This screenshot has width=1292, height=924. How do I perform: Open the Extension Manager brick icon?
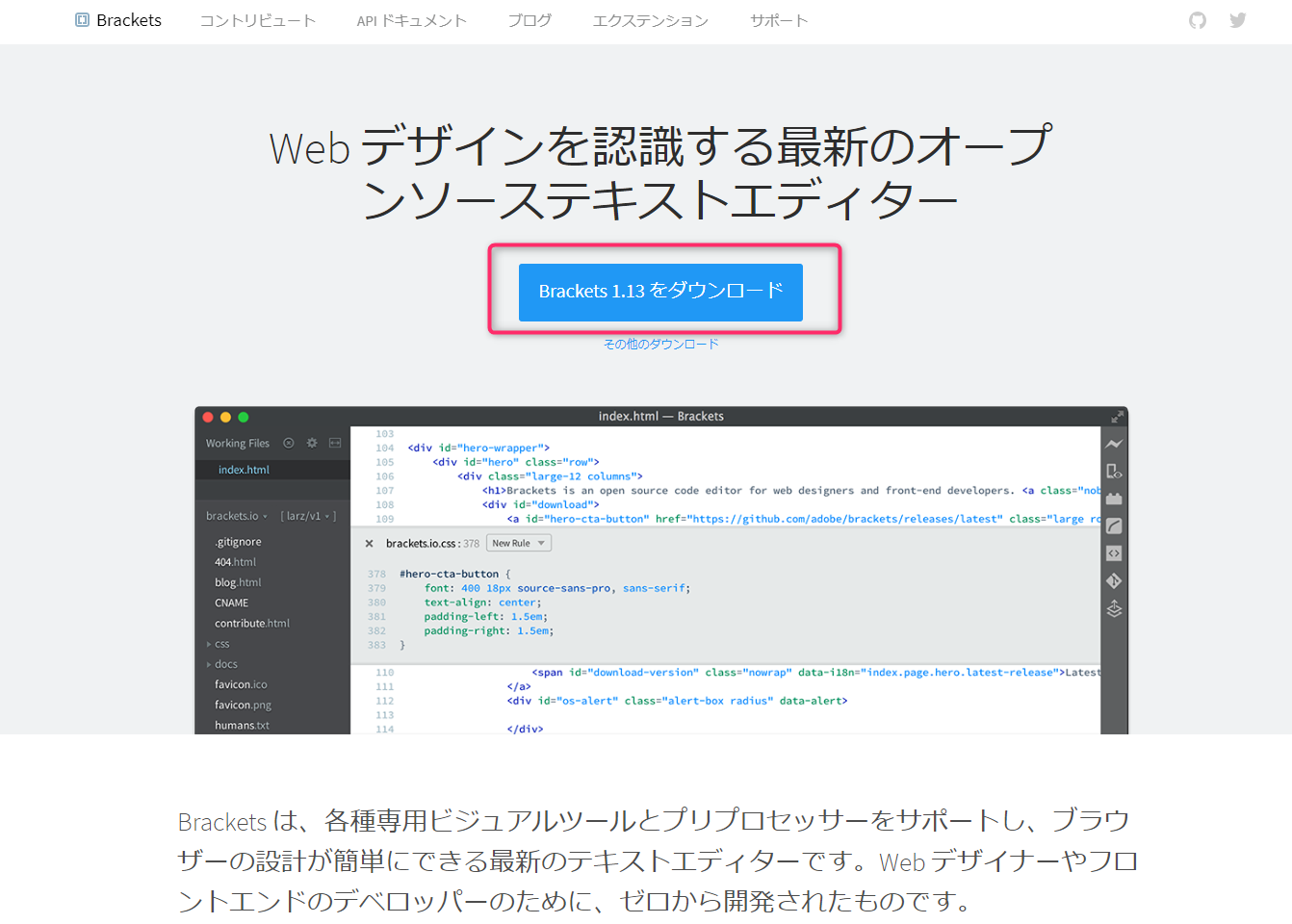[1114, 499]
